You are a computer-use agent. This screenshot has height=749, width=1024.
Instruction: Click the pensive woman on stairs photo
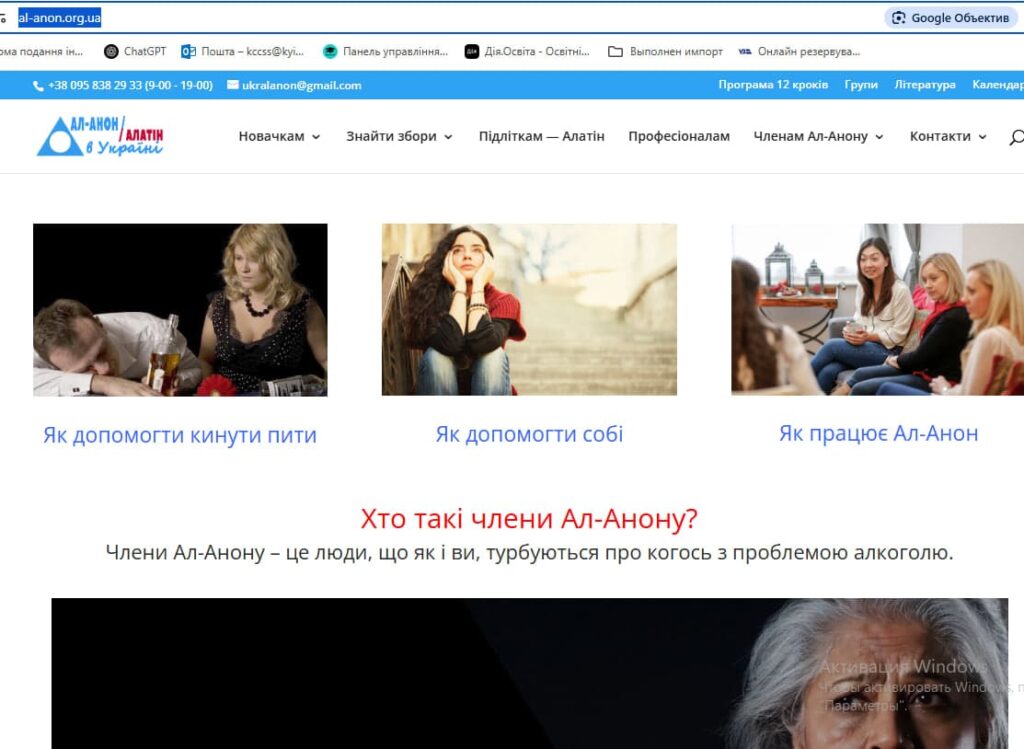(x=530, y=310)
